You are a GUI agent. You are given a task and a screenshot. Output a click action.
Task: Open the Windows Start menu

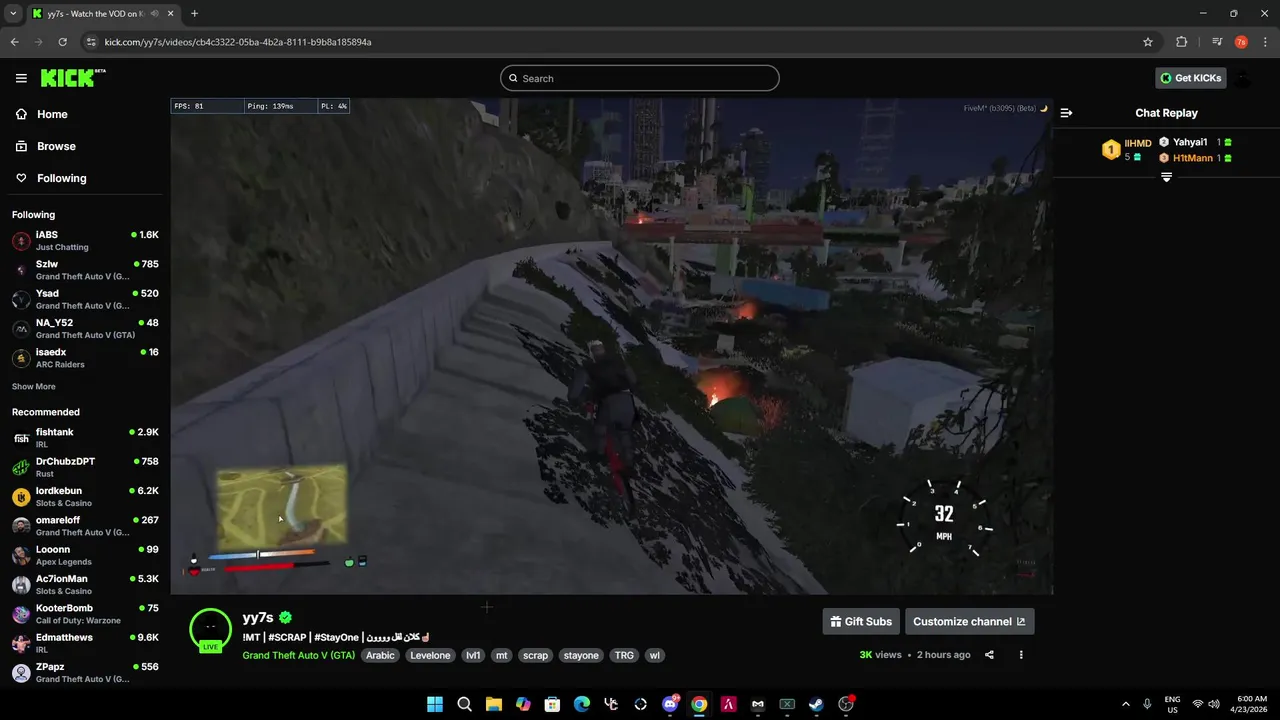pyautogui.click(x=435, y=704)
